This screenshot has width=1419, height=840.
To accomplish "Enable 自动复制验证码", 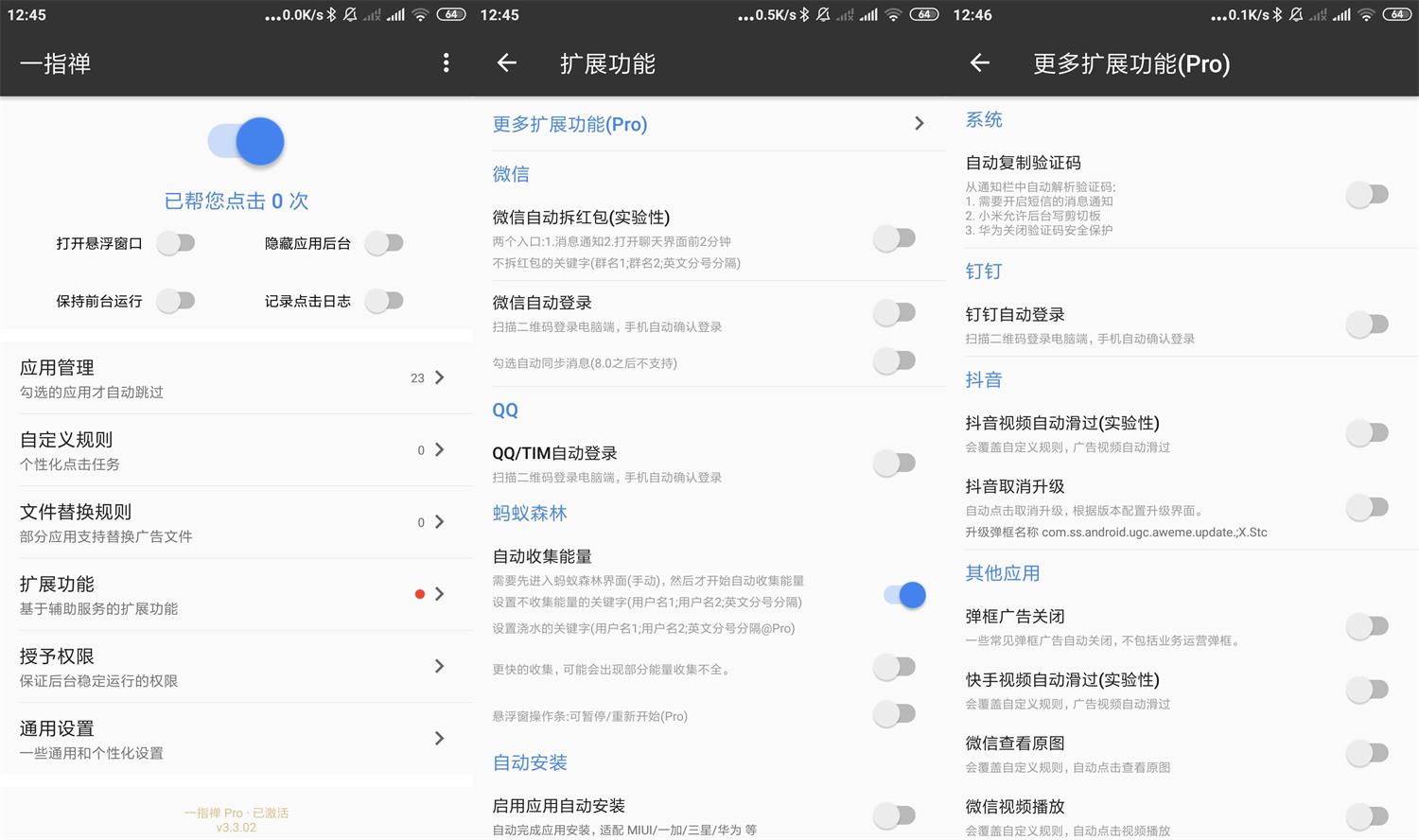I will 1367,193.
